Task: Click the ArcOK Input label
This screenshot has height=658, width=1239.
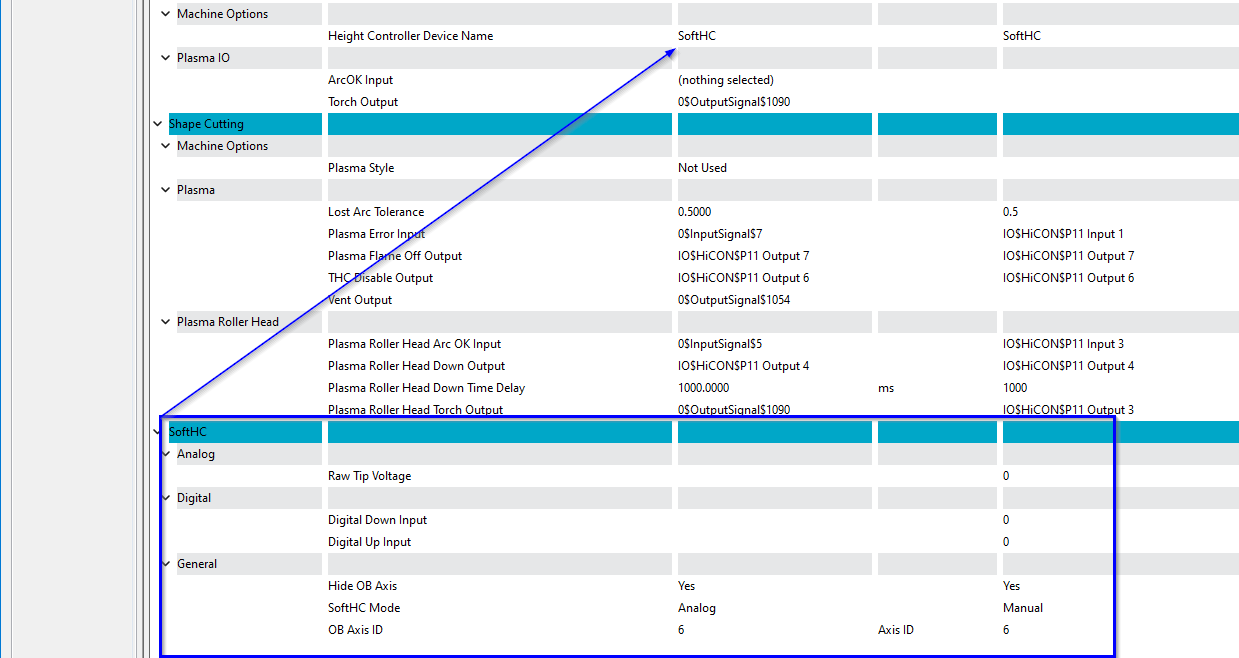Action: point(361,80)
